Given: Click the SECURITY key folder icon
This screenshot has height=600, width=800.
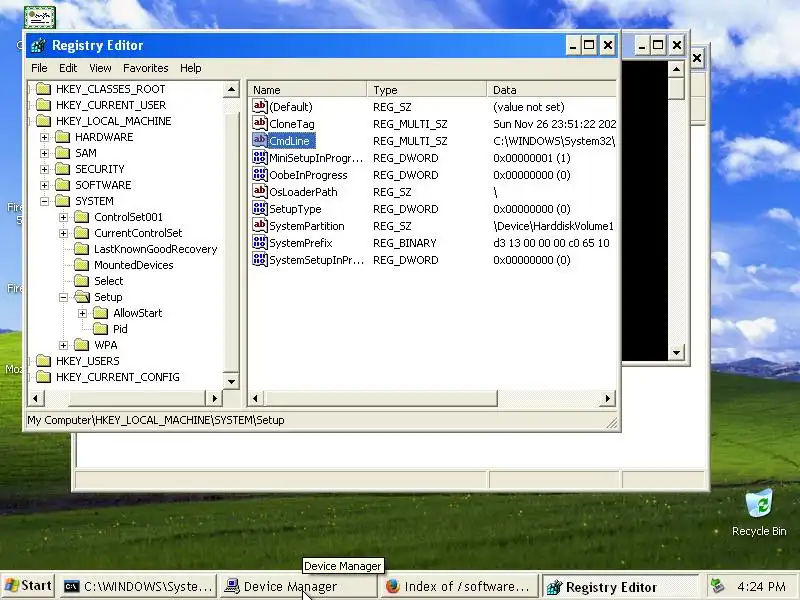Looking at the screenshot, I should pyautogui.click(x=63, y=169).
